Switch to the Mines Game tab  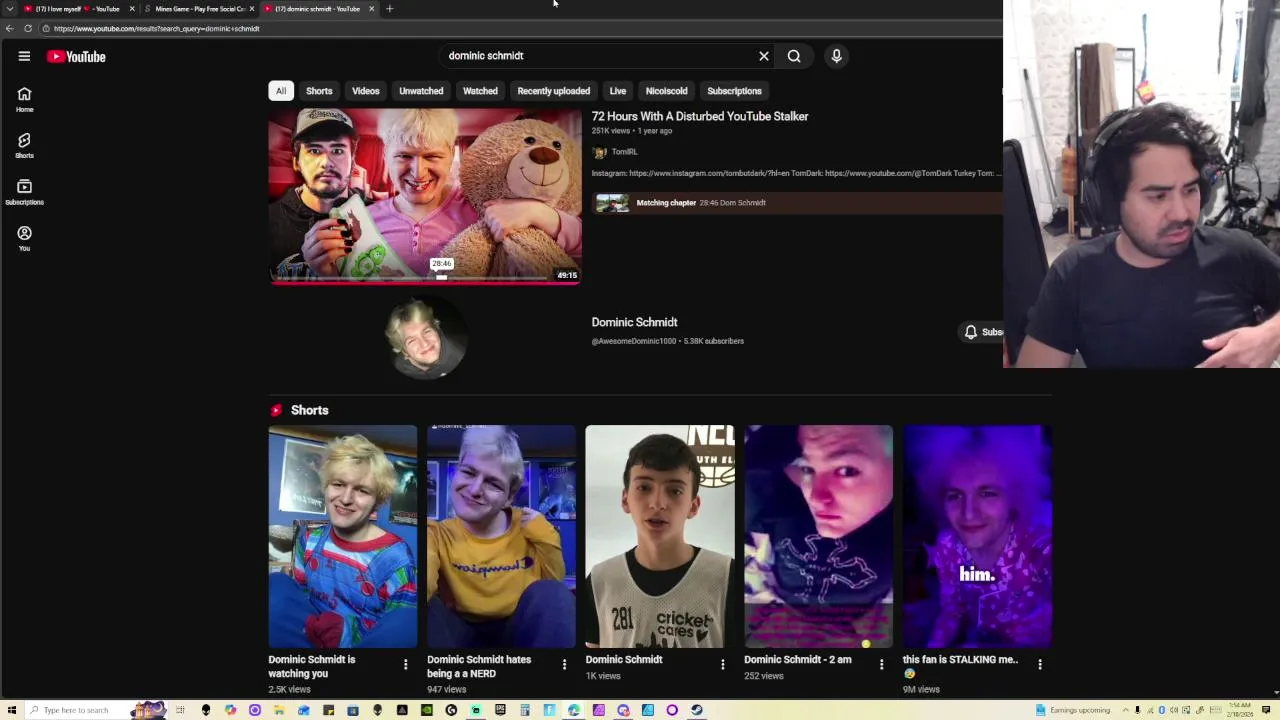point(199,9)
